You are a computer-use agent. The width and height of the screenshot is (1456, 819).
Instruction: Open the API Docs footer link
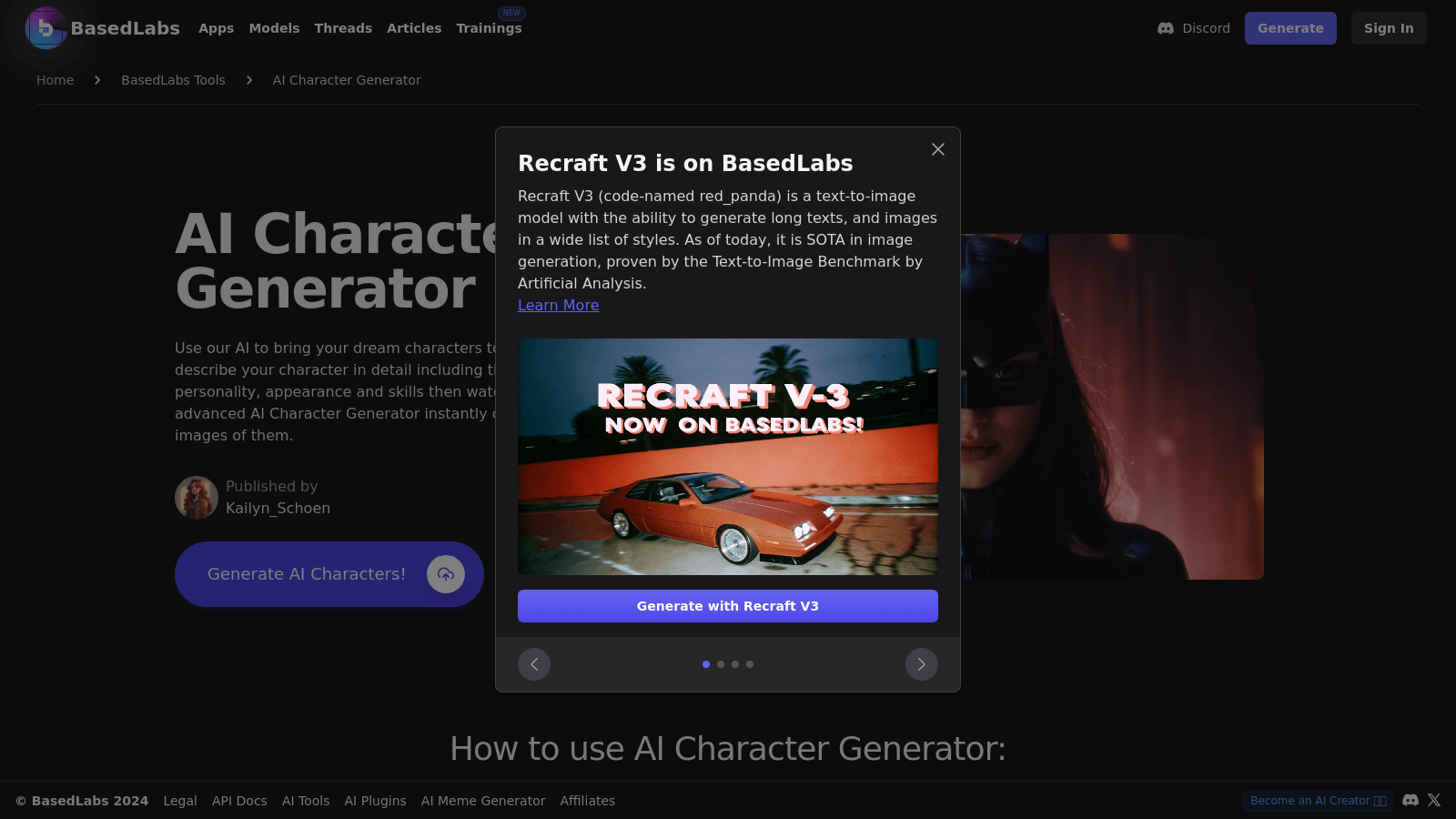pos(239,801)
